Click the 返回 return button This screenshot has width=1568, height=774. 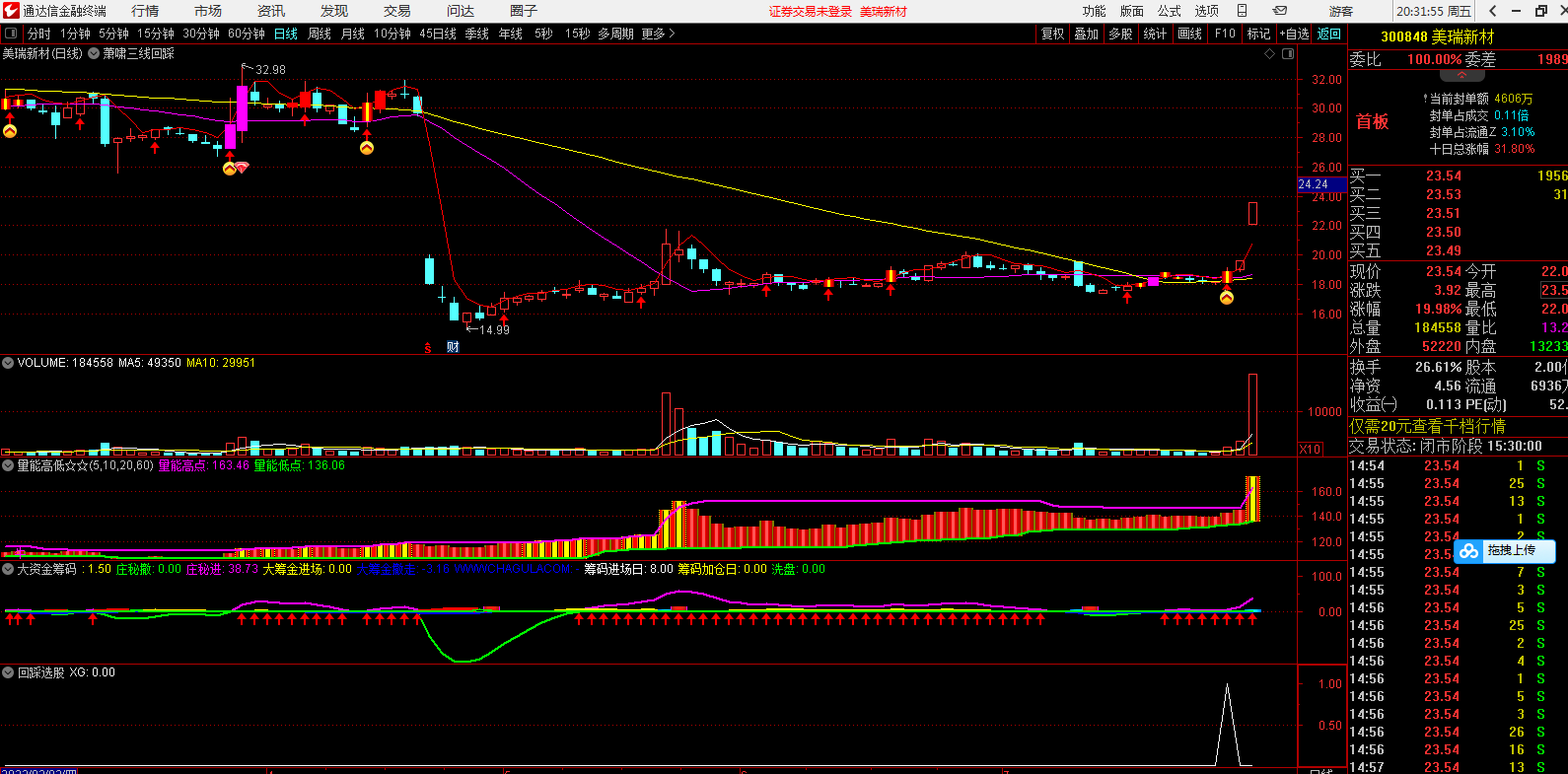pyautogui.click(x=1329, y=34)
